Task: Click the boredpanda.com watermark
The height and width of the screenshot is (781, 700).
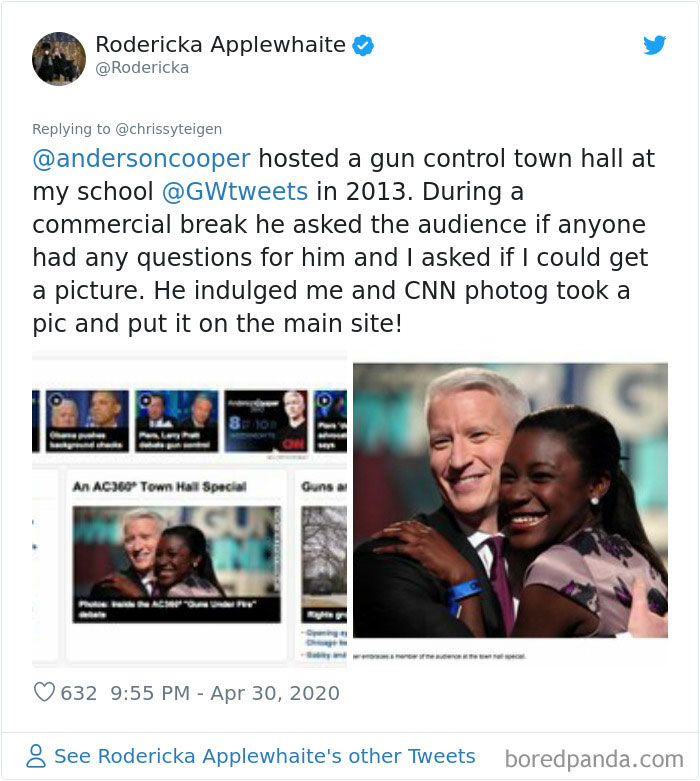Action: (x=594, y=760)
